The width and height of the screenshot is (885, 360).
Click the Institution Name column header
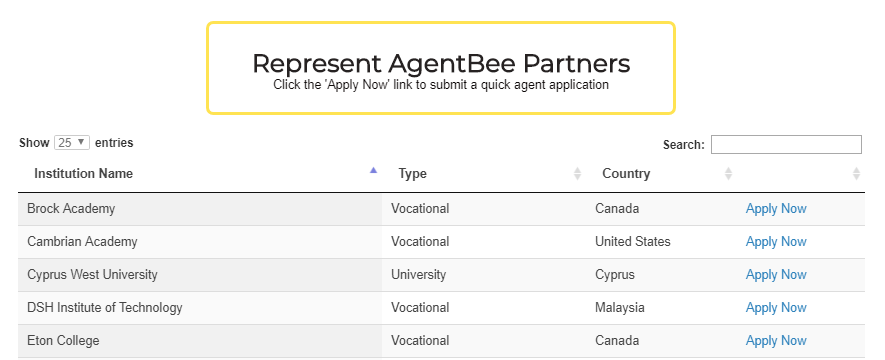click(x=84, y=174)
